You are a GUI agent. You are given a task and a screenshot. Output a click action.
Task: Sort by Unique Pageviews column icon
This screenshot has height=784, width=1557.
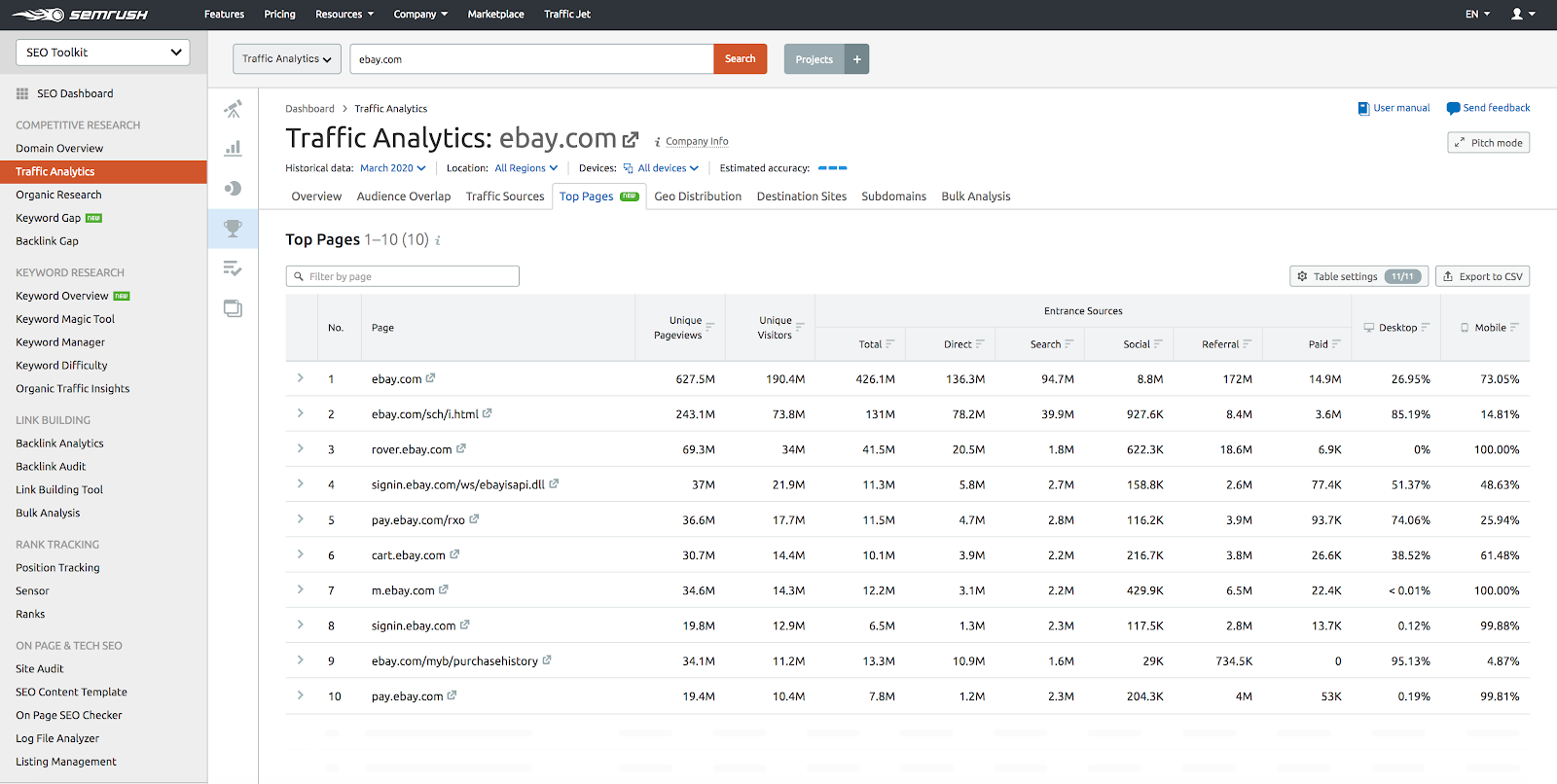click(710, 327)
